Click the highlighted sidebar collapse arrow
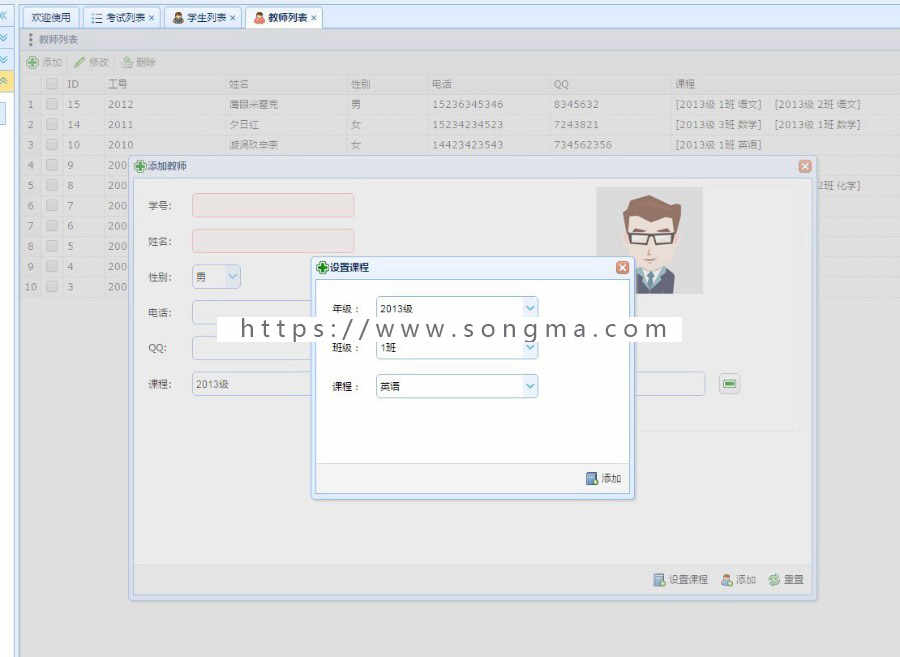This screenshot has width=900, height=657. click(x=4, y=81)
